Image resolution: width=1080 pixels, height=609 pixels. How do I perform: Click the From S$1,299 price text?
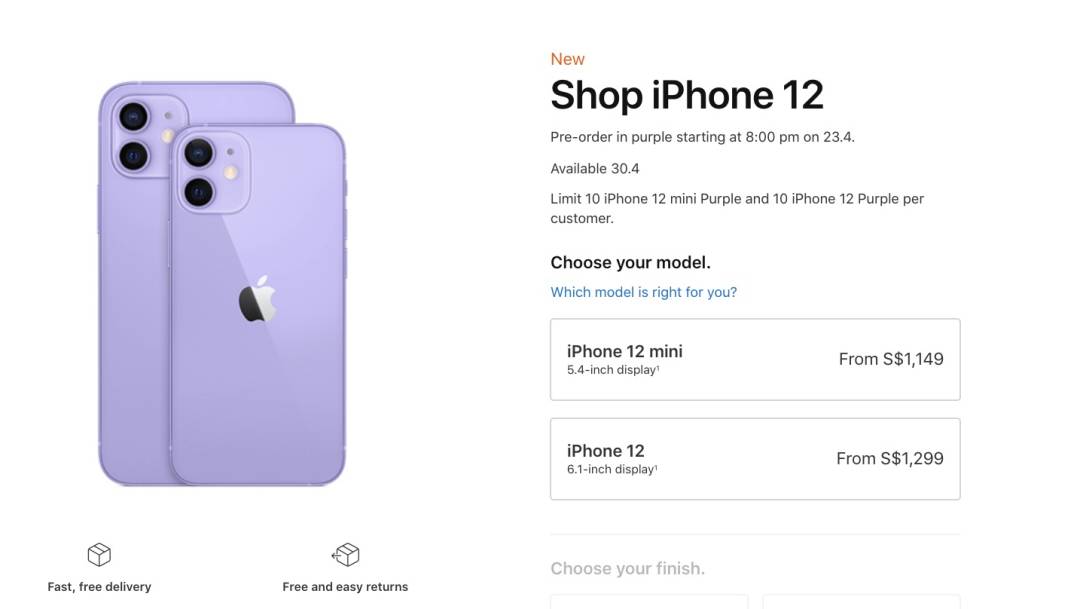pyautogui.click(x=889, y=457)
